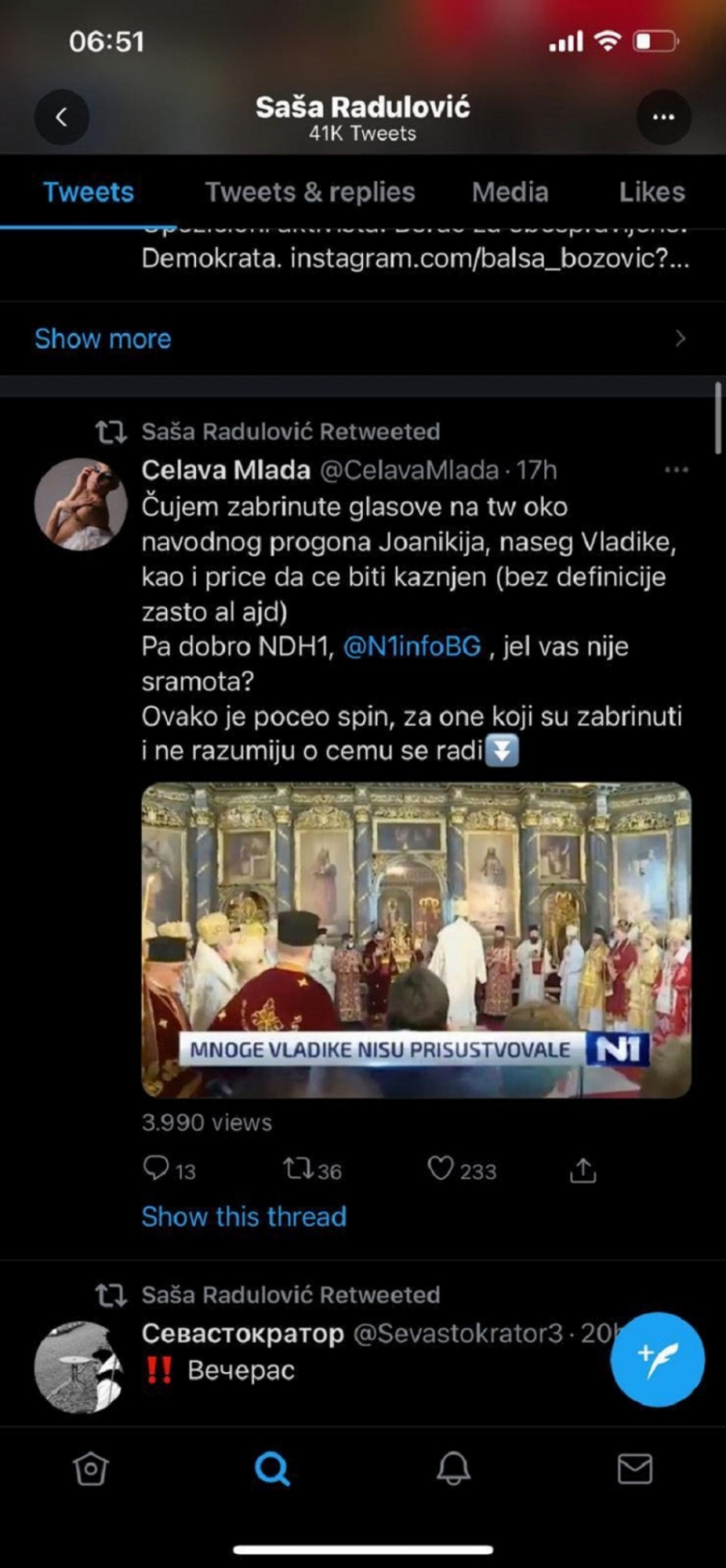Screen dimensions: 726x1568
Task: Expand the Show more row chevron
Action: coord(680,339)
